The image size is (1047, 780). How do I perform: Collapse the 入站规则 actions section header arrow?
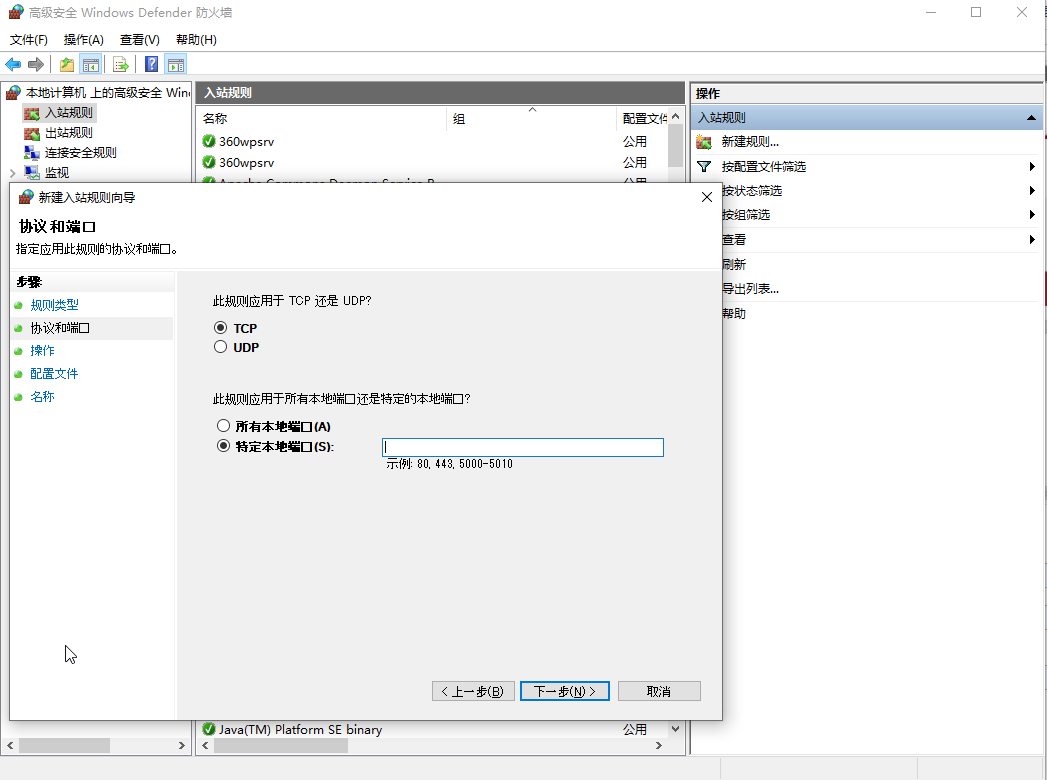[1032, 118]
